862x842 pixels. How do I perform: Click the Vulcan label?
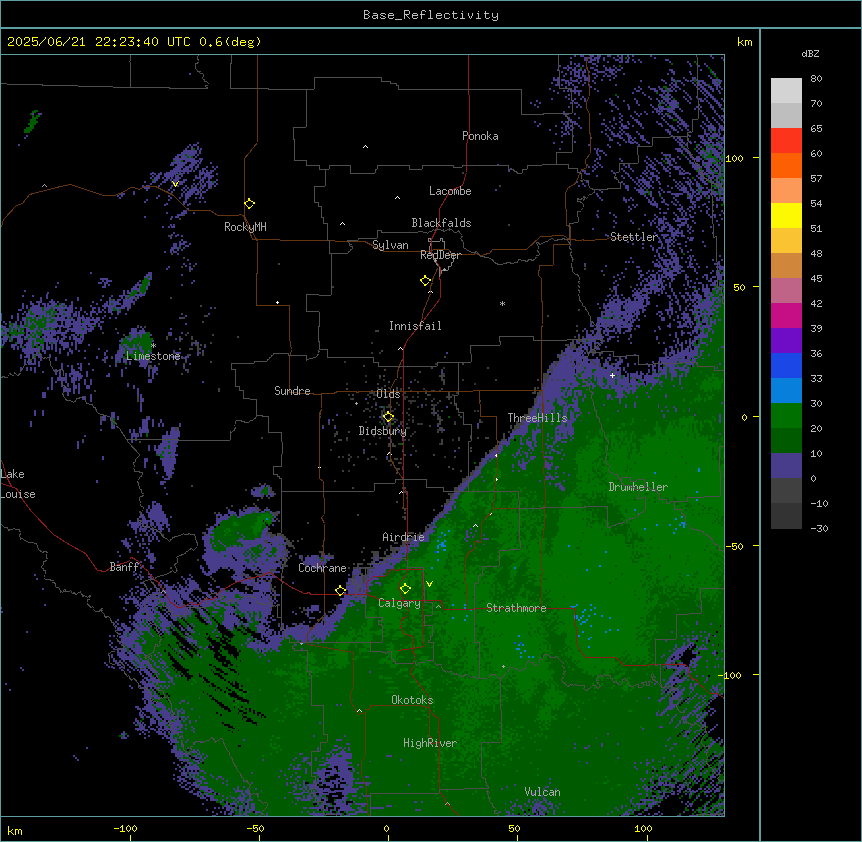click(x=542, y=792)
